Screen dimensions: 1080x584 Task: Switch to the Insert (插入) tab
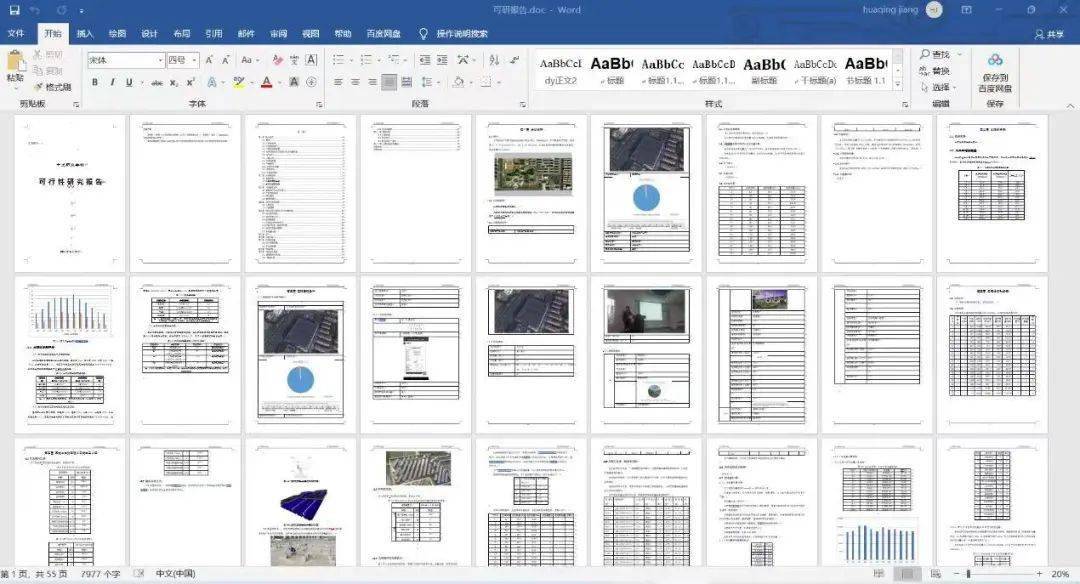[85, 33]
